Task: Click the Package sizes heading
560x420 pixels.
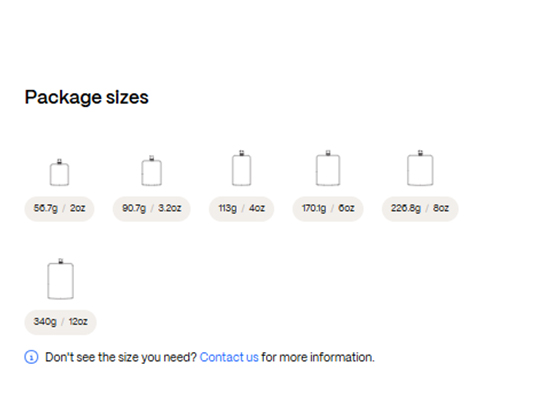Action: [86, 97]
